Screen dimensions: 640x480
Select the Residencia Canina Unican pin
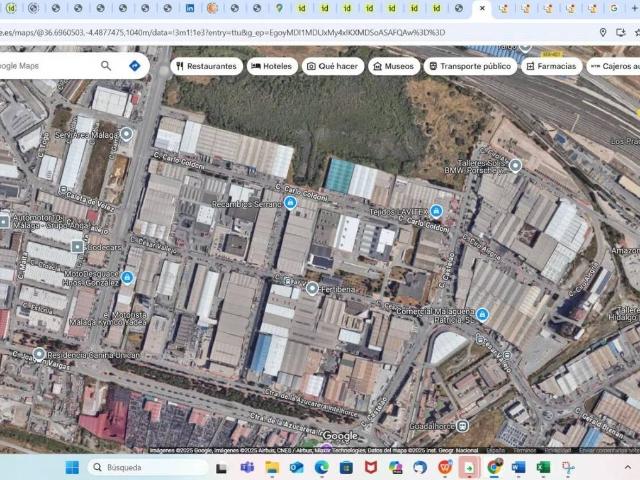[x=39, y=354]
